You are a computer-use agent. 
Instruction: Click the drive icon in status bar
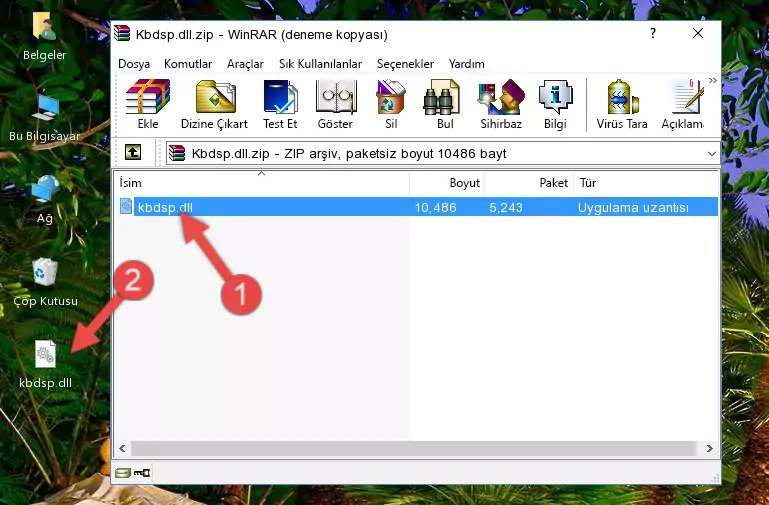123,473
